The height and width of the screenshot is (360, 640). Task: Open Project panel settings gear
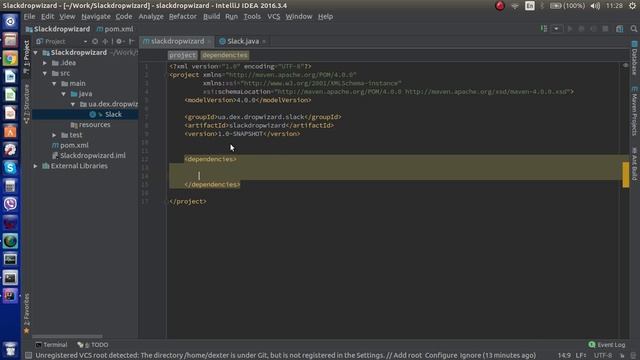(119, 42)
